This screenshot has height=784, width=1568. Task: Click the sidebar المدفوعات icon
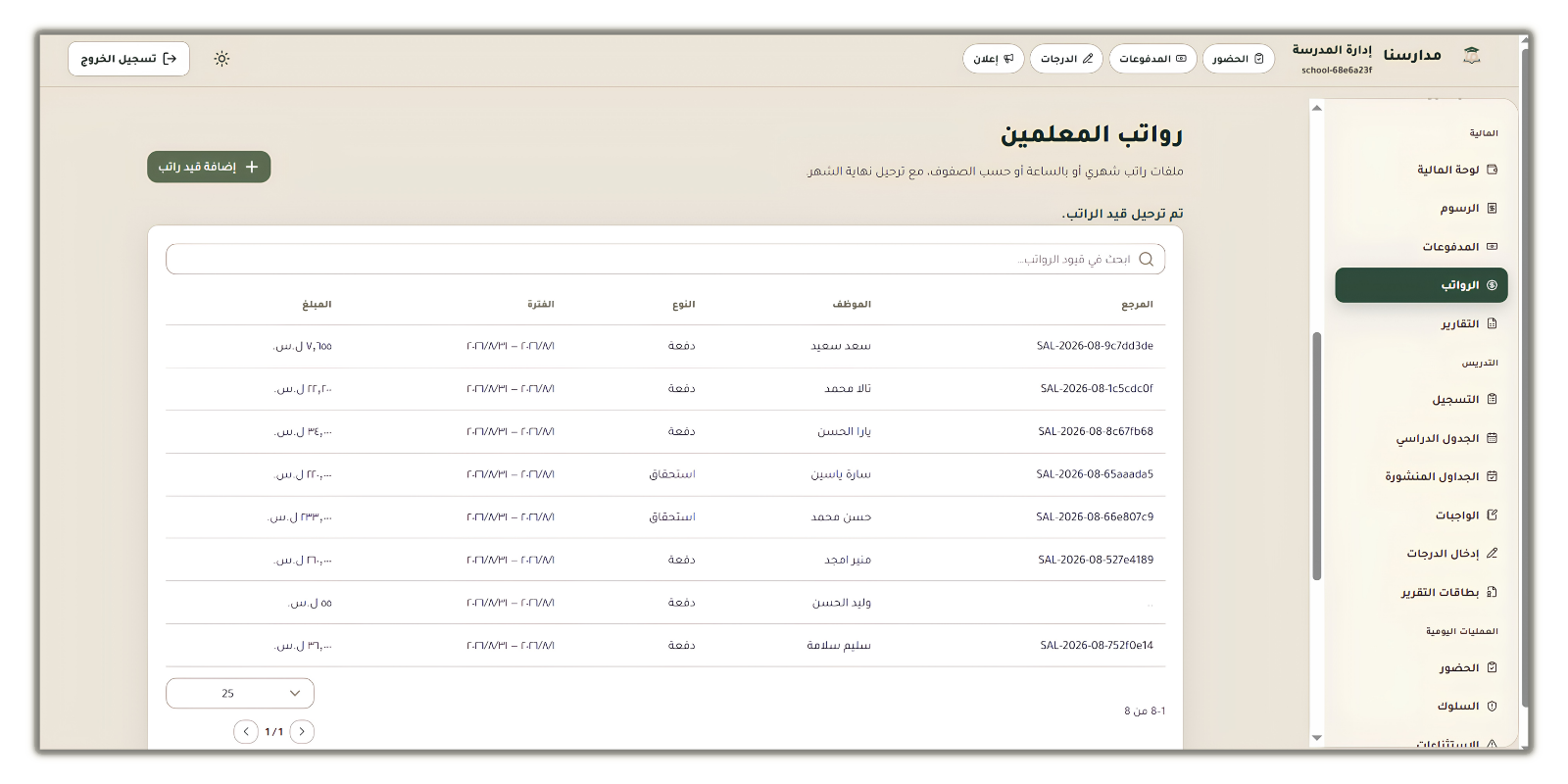click(x=1493, y=247)
